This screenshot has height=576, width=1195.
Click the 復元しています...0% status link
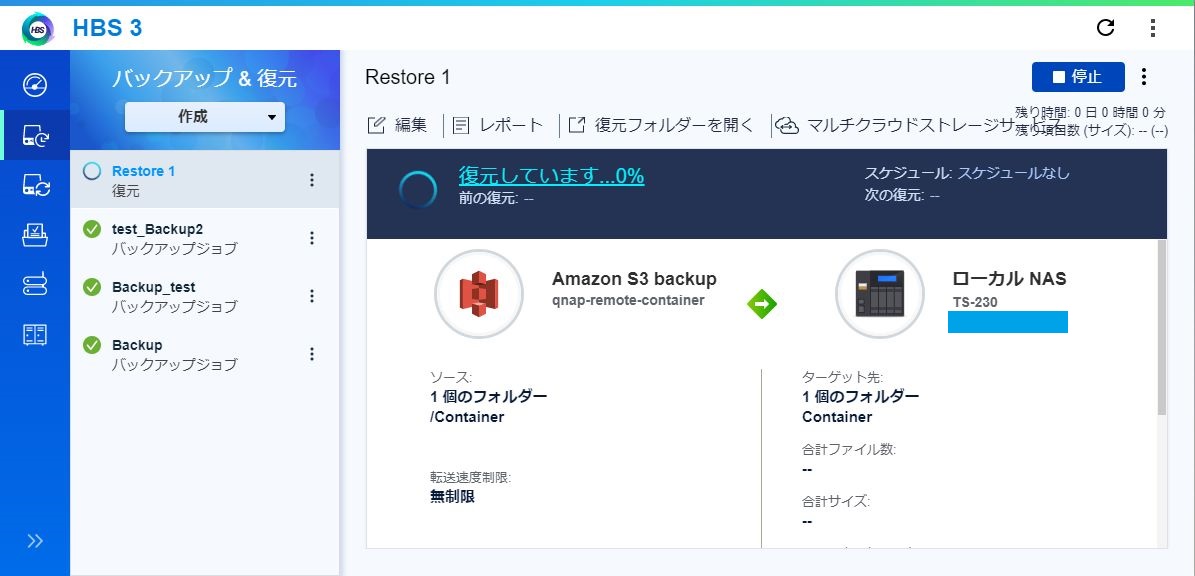[551, 175]
